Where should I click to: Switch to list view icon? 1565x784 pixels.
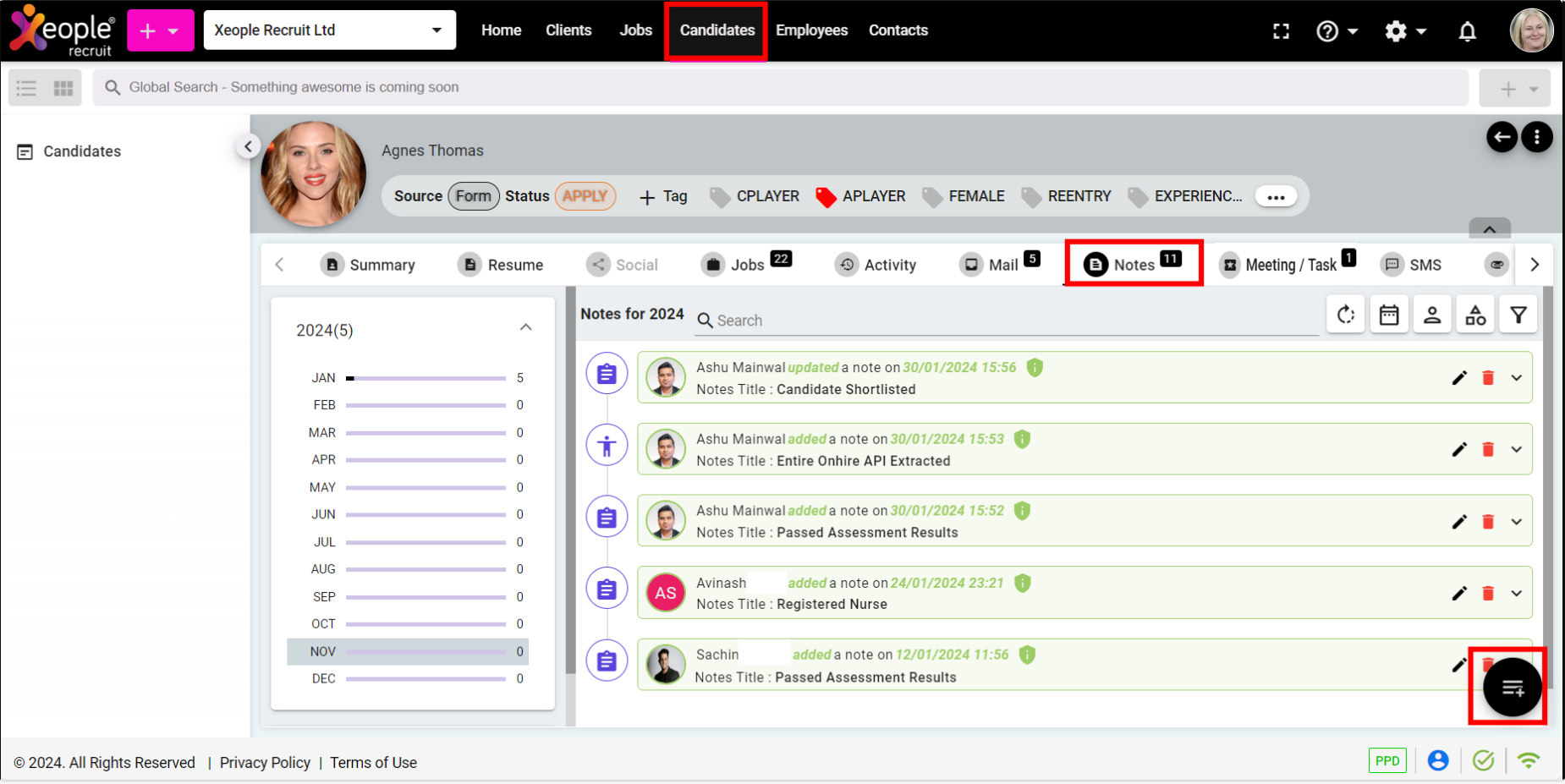pyautogui.click(x=27, y=88)
